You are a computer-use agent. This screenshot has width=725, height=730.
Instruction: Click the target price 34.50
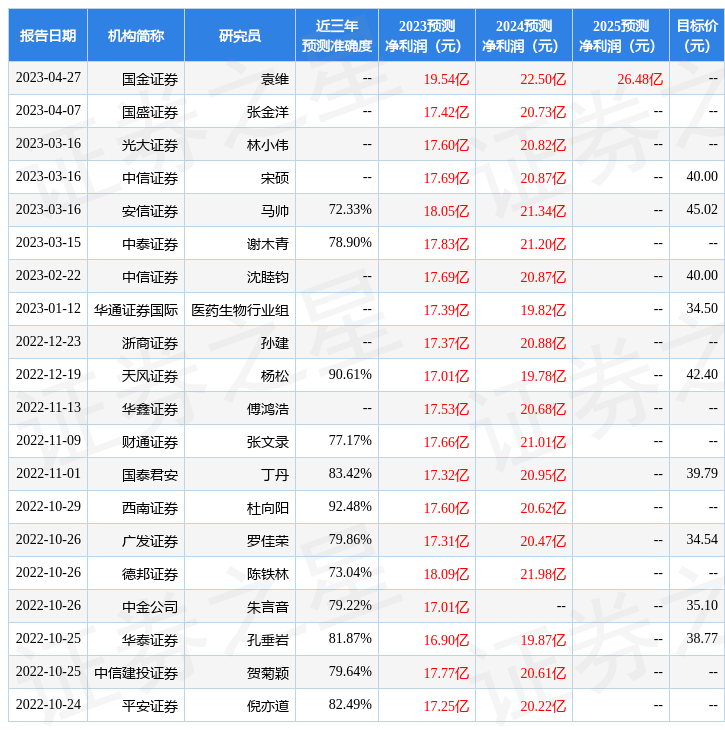point(702,309)
